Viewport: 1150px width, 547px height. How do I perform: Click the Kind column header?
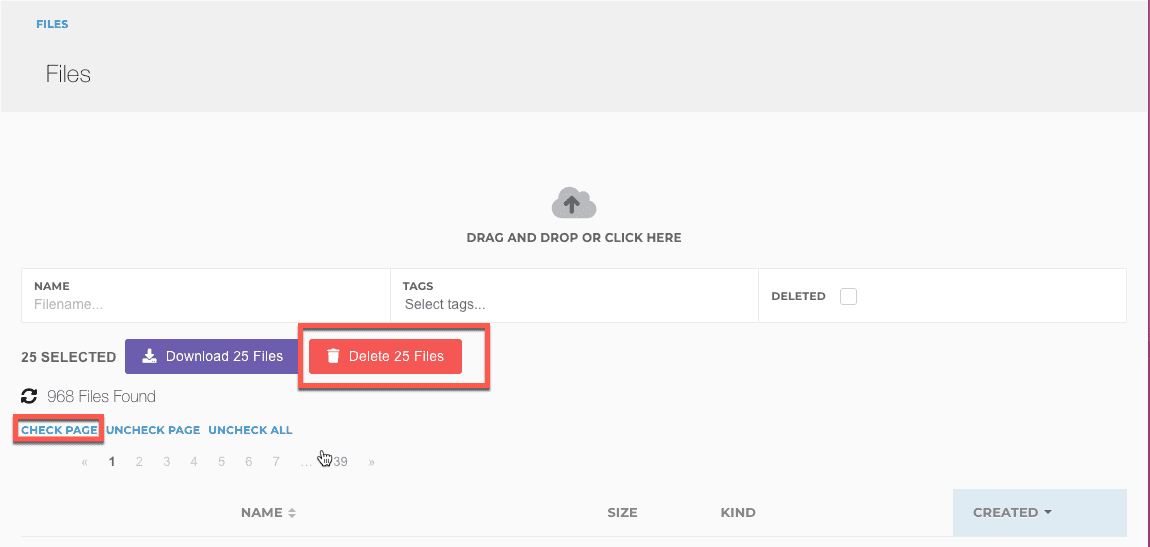738,513
